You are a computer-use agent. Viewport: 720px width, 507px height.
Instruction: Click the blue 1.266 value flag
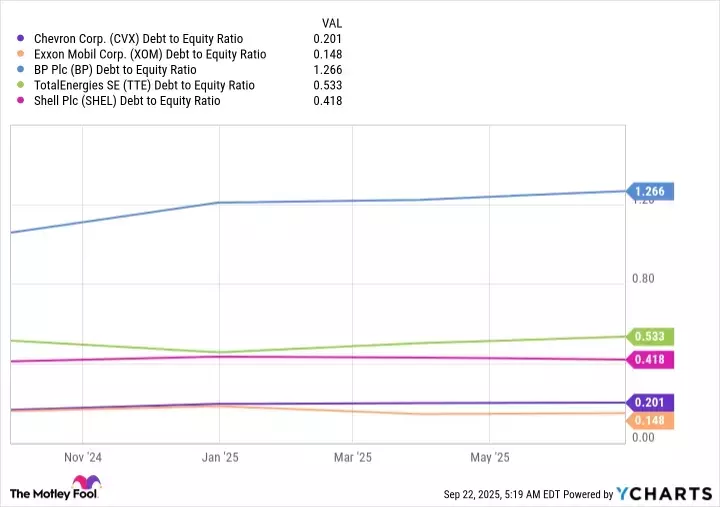tap(649, 191)
